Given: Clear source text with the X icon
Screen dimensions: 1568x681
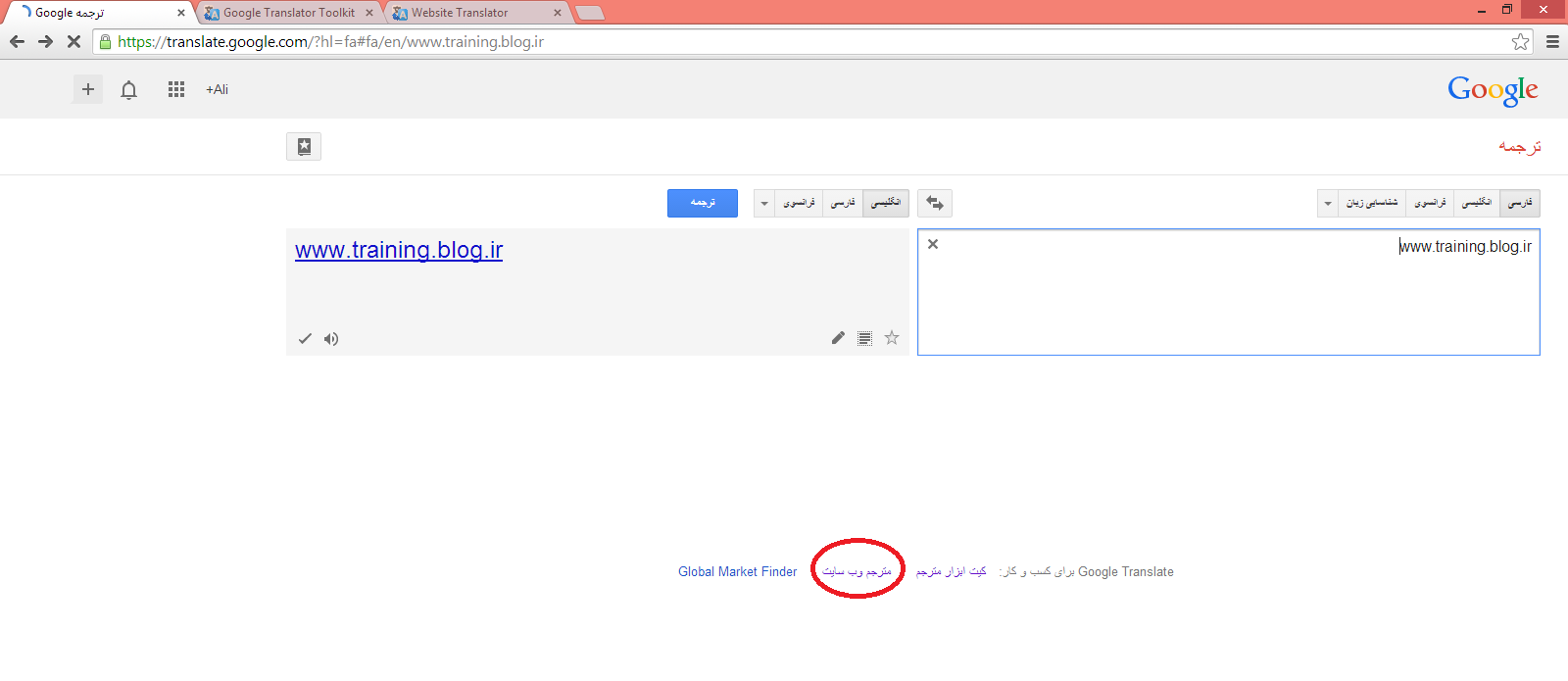Looking at the screenshot, I should 933,244.
